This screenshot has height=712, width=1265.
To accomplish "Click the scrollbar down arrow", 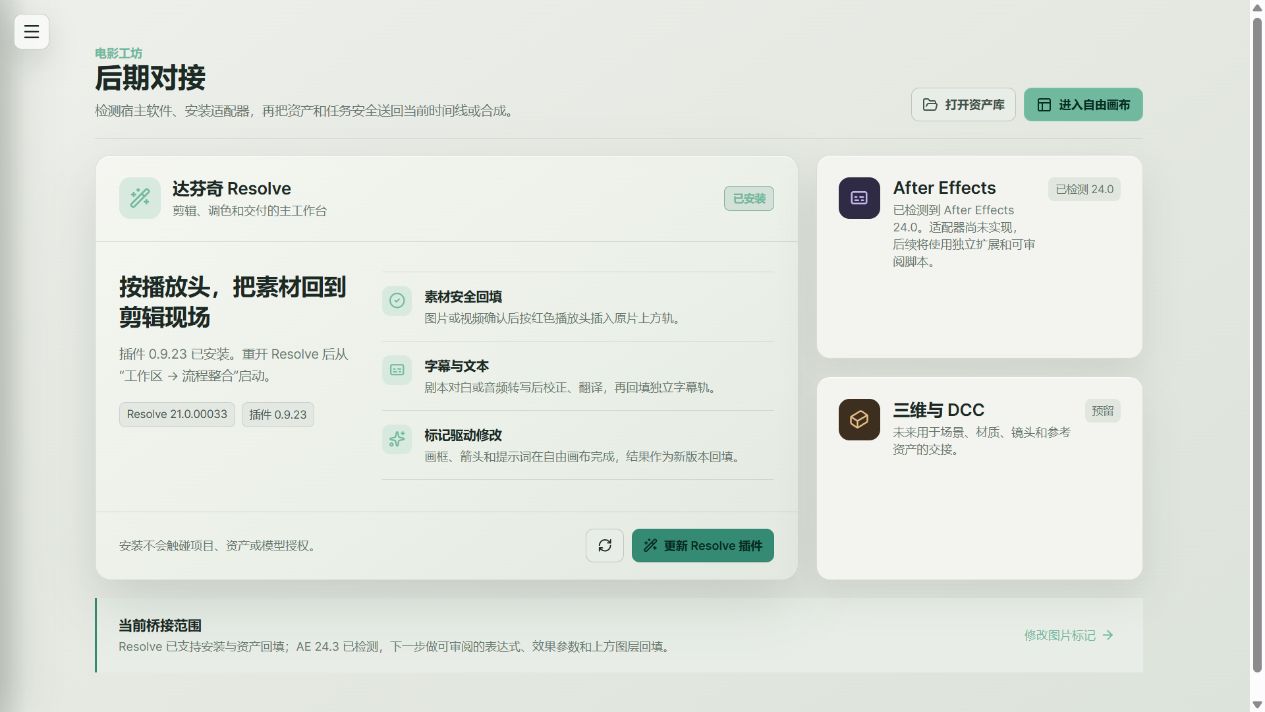I will click(x=1257, y=704).
